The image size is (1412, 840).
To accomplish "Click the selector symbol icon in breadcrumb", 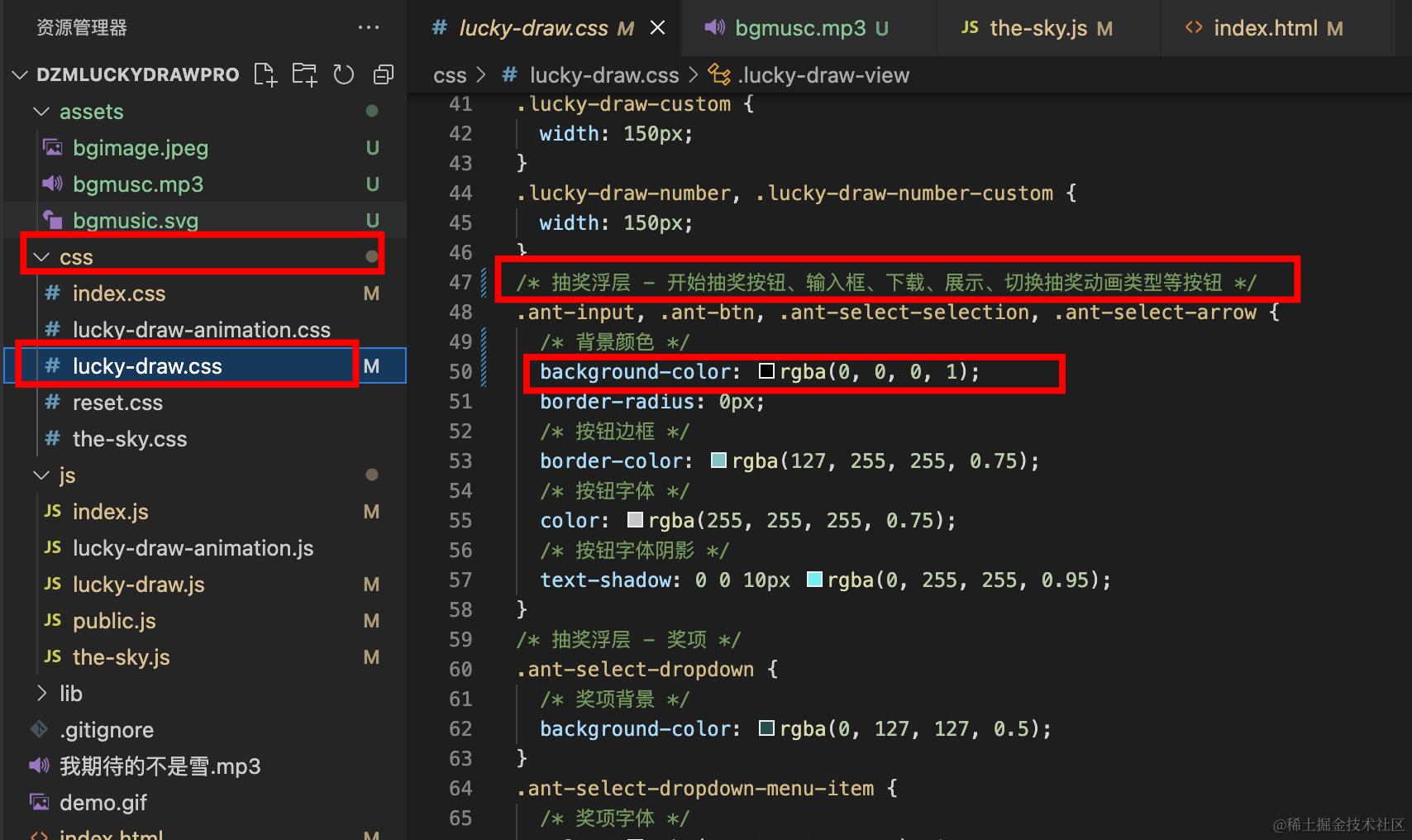I will coord(719,75).
